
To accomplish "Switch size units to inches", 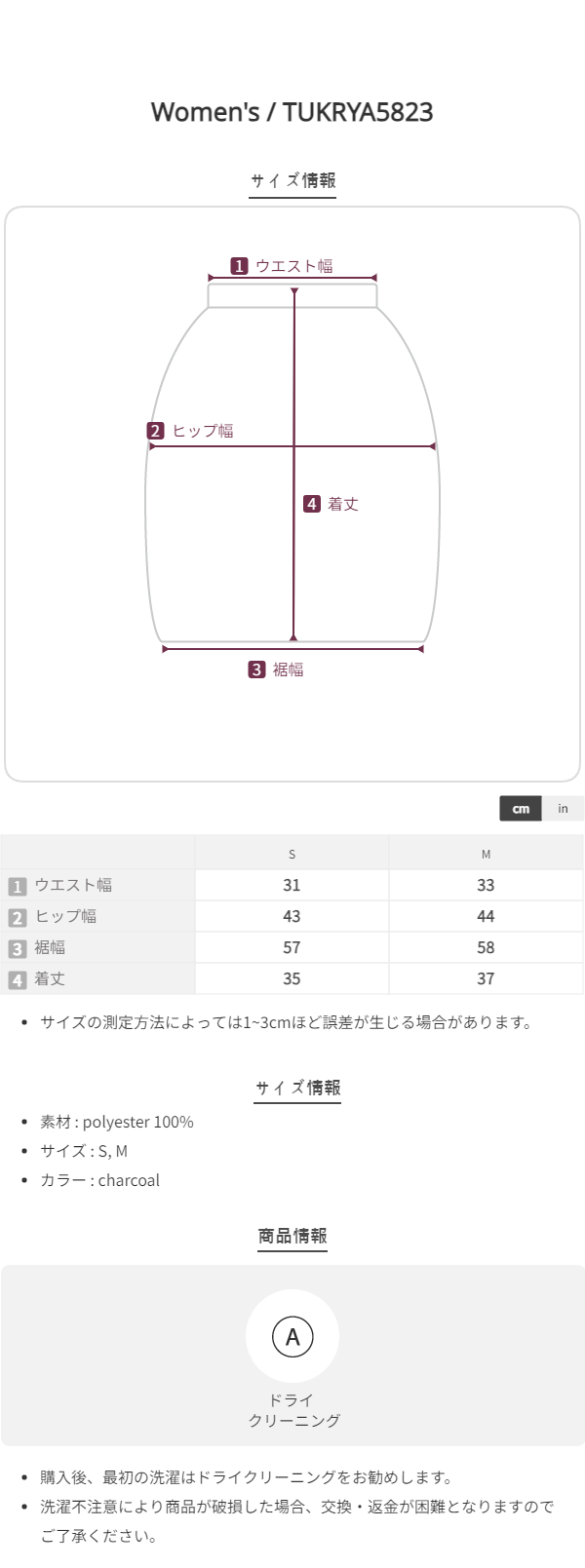I will [x=563, y=809].
